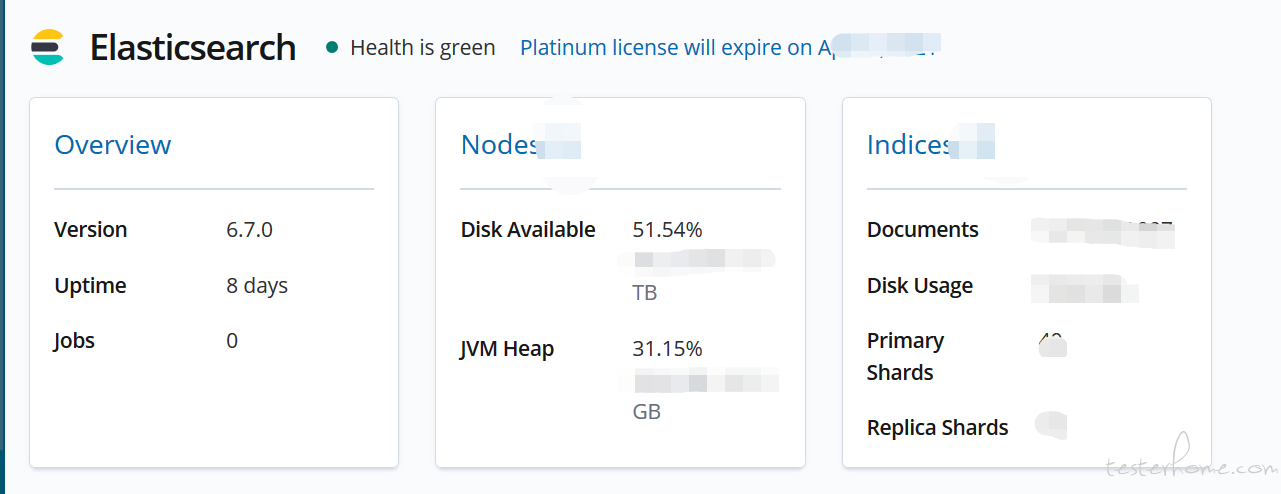Select the version value 6.7.0
The height and width of the screenshot is (494, 1281).
(250, 230)
